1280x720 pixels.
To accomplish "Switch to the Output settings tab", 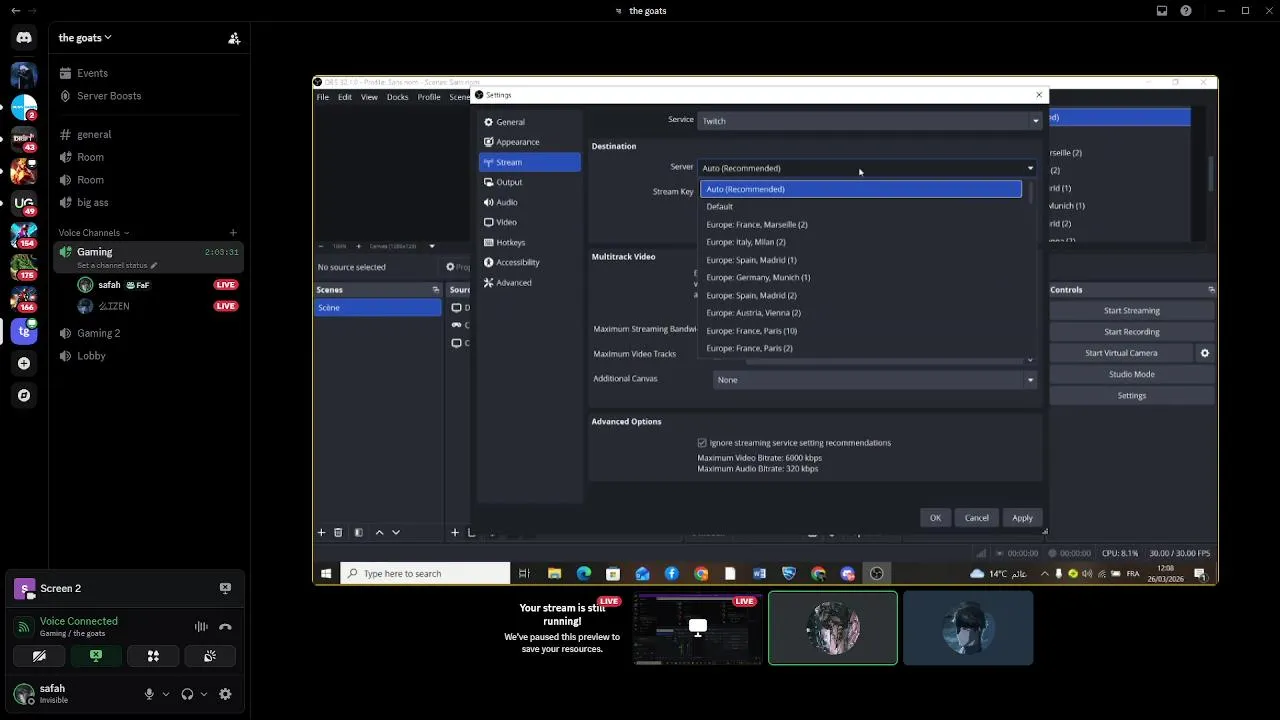I will point(530,182).
